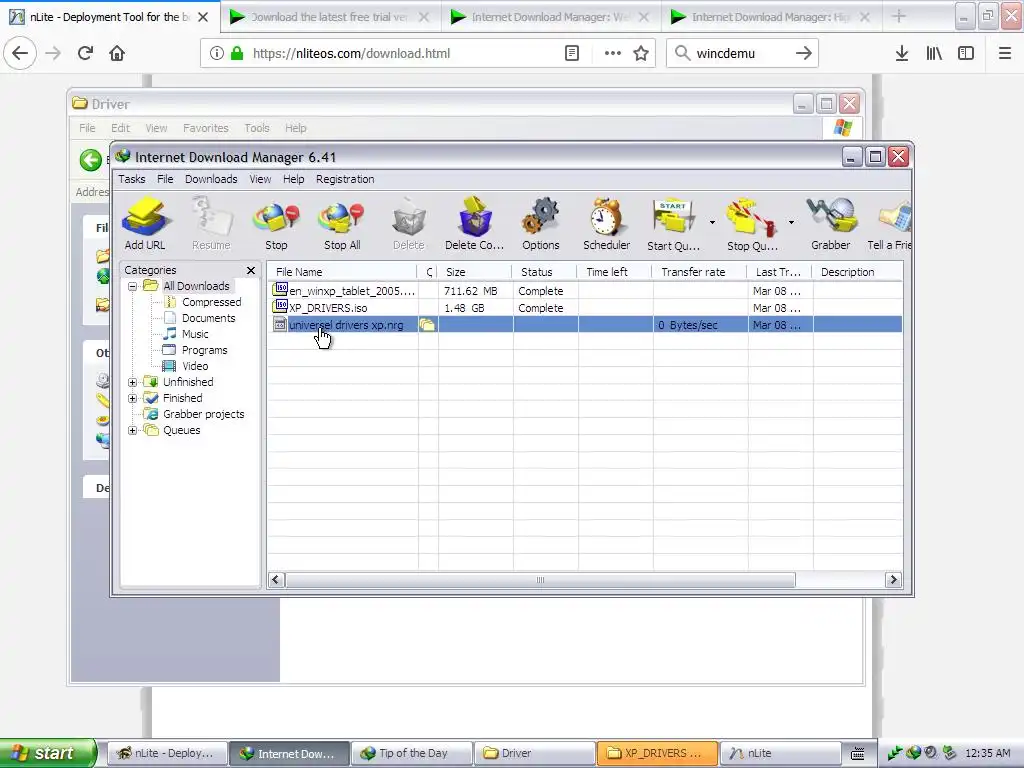The image size is (1024, 768).
Task: Sort by Description column header
Action: coord(858,272)
